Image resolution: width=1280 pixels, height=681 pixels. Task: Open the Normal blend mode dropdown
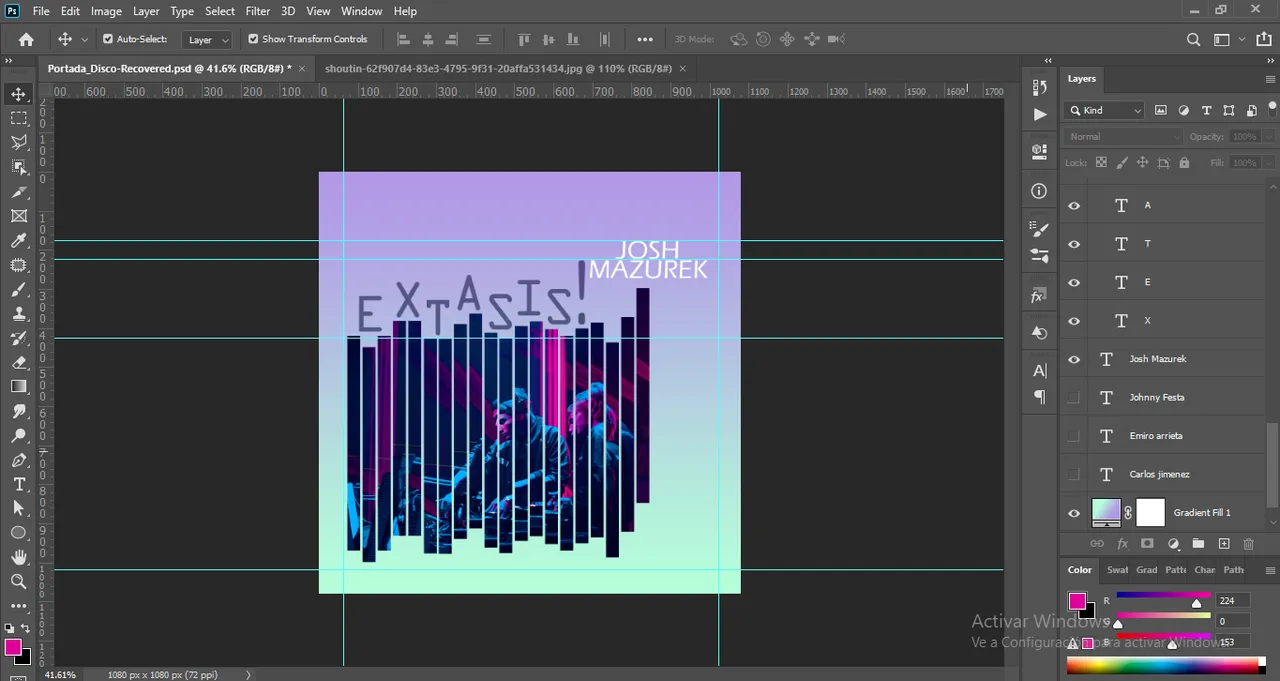pyautogui.click(x=1124, y=136)
